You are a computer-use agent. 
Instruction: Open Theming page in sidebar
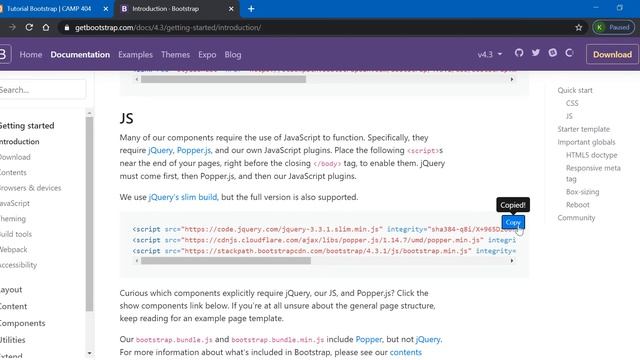pos(13,219)
